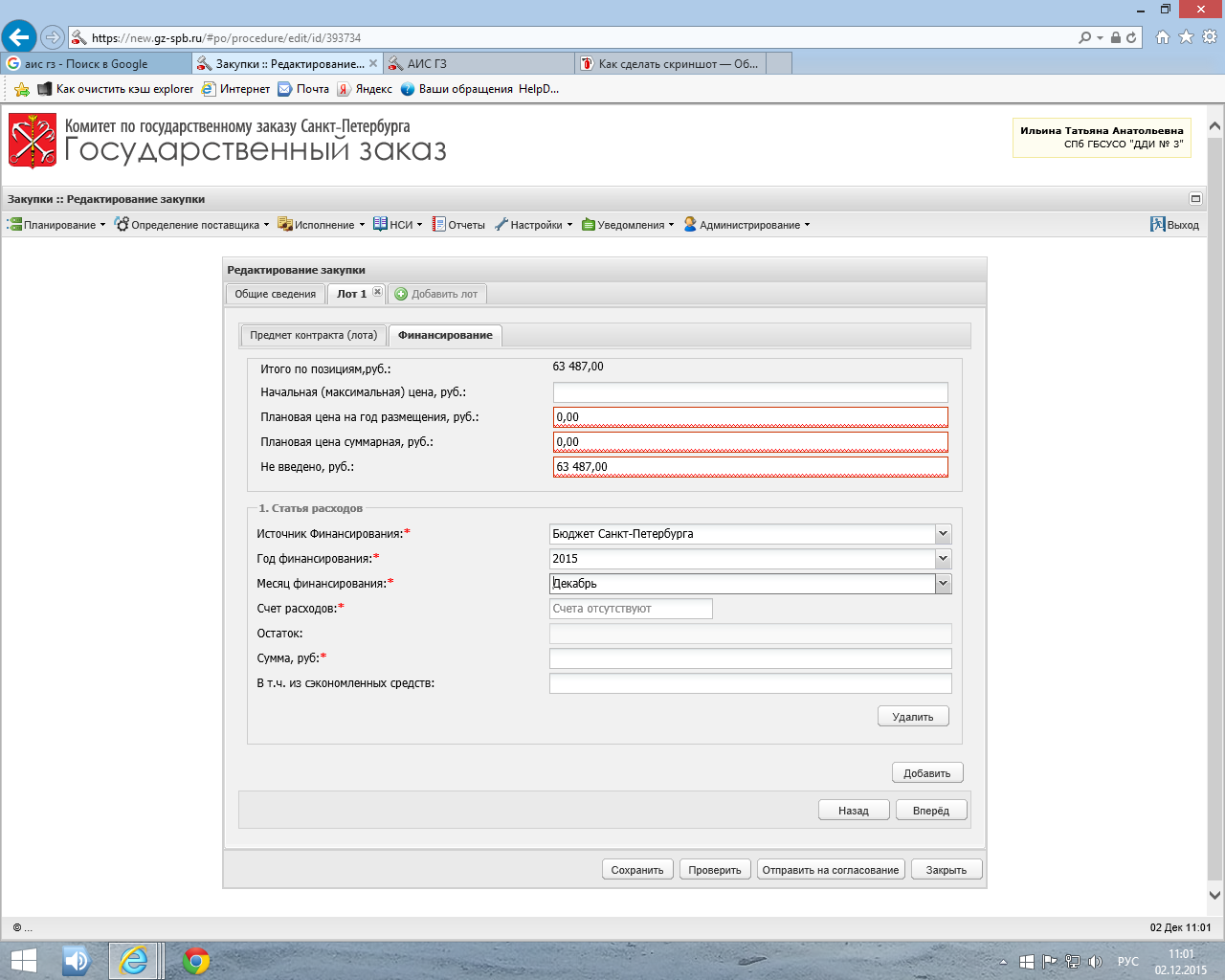The height and width of the screenshot is (980, 1225).
Task: Click the Удалить button
Action: coord(913,717)
